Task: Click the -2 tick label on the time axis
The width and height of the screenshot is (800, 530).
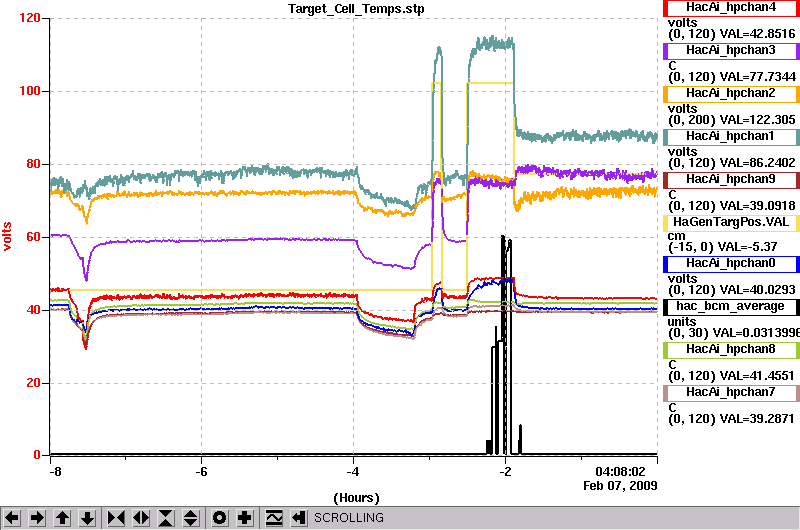Action: click(x=505, y=472)
